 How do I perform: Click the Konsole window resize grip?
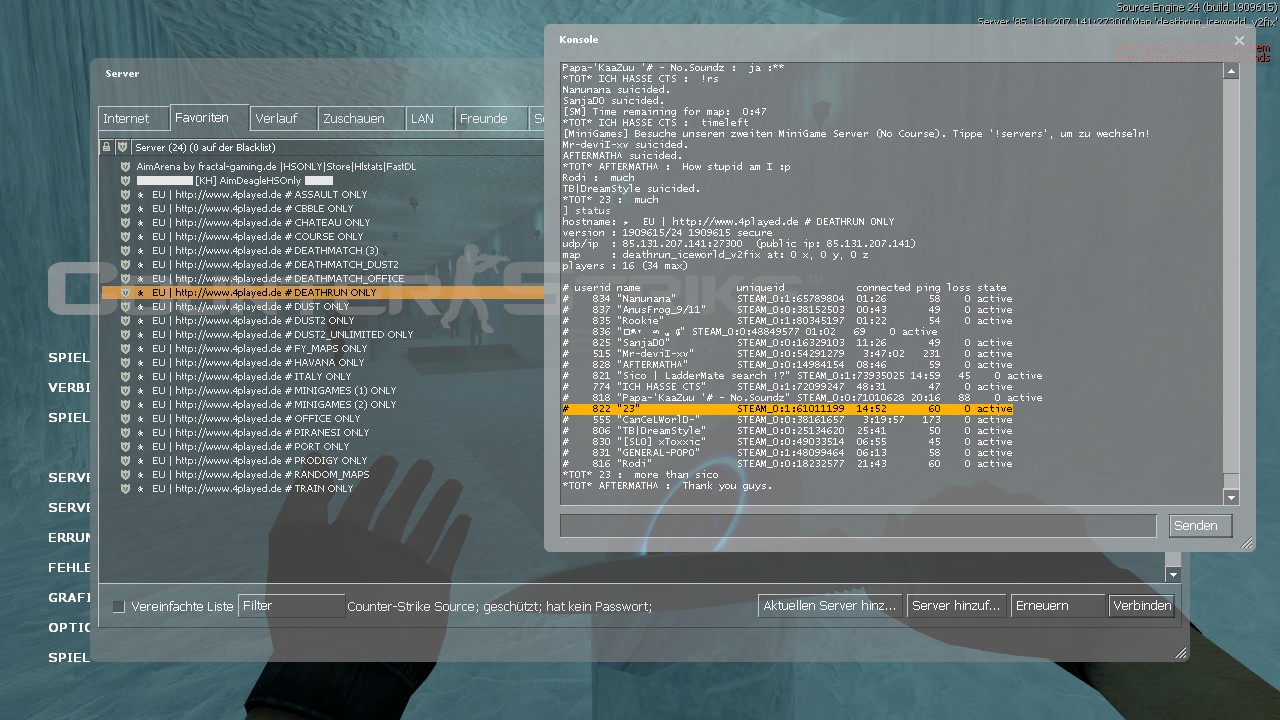tap(1247, 544)
